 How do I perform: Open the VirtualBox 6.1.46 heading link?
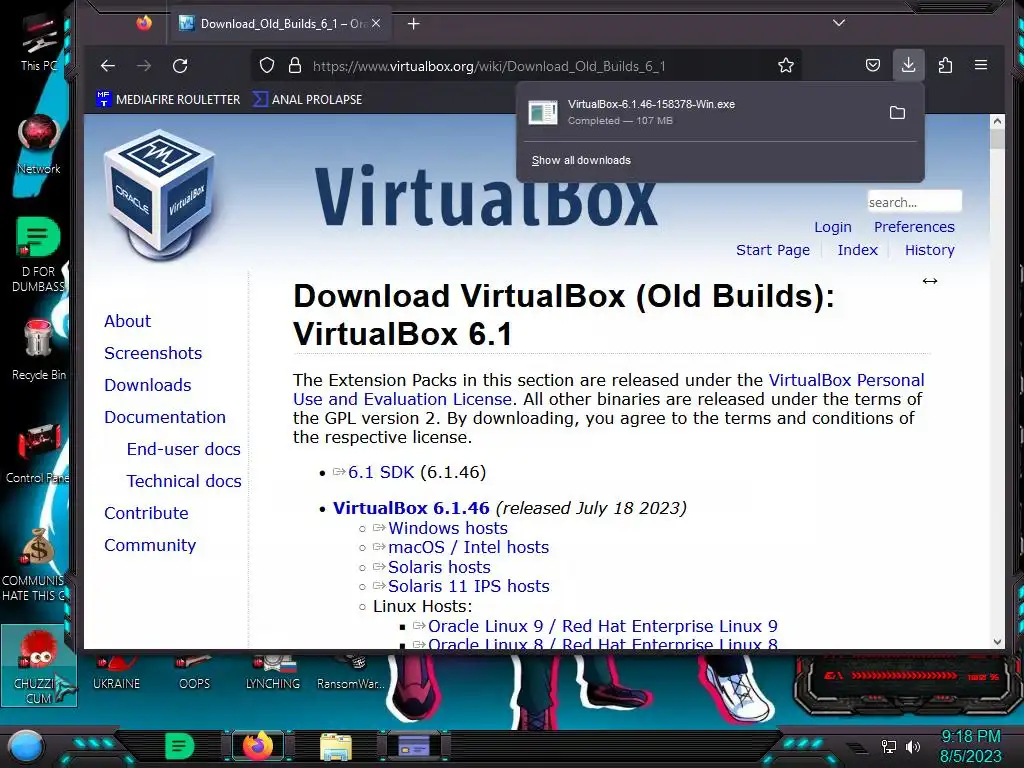[x=411, y=508]
